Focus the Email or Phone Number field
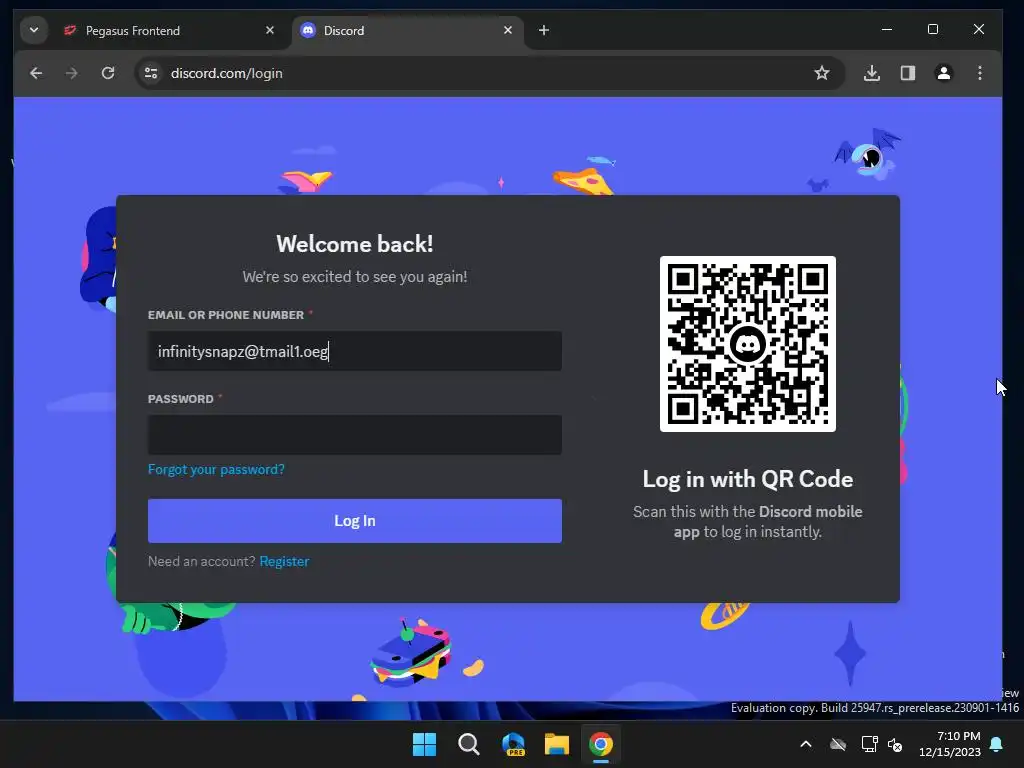 (x=355, y=351)
